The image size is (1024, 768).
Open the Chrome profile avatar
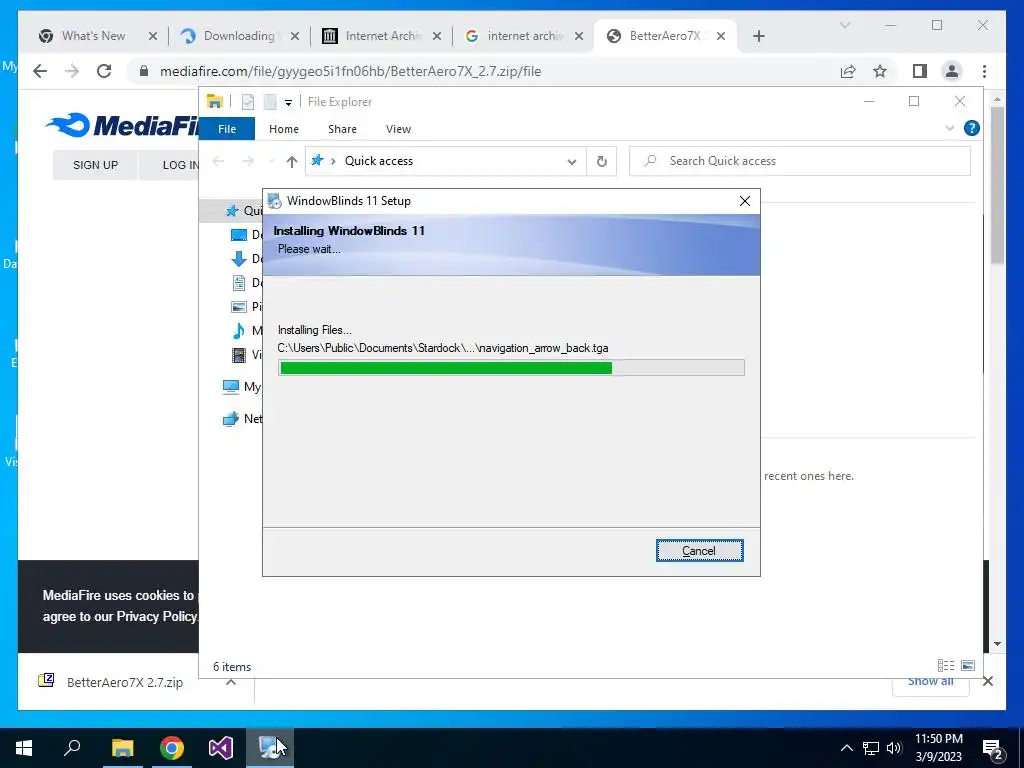click(x=952, y=71)
